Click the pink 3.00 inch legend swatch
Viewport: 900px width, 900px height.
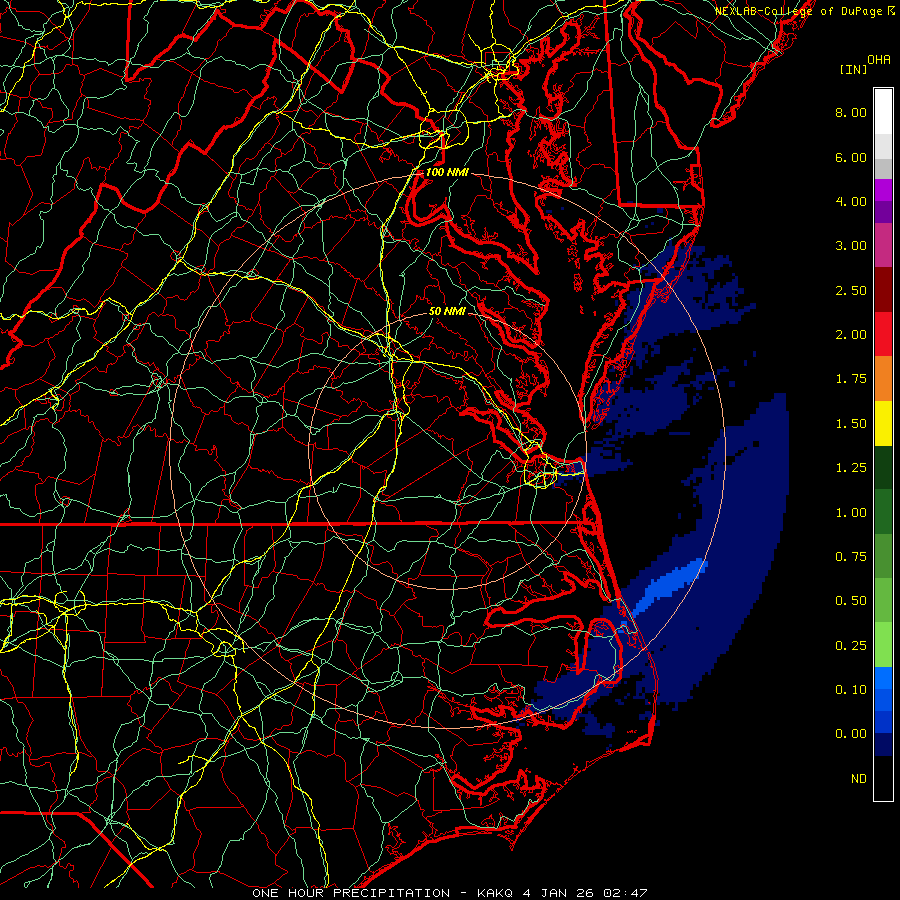(883, 245)
